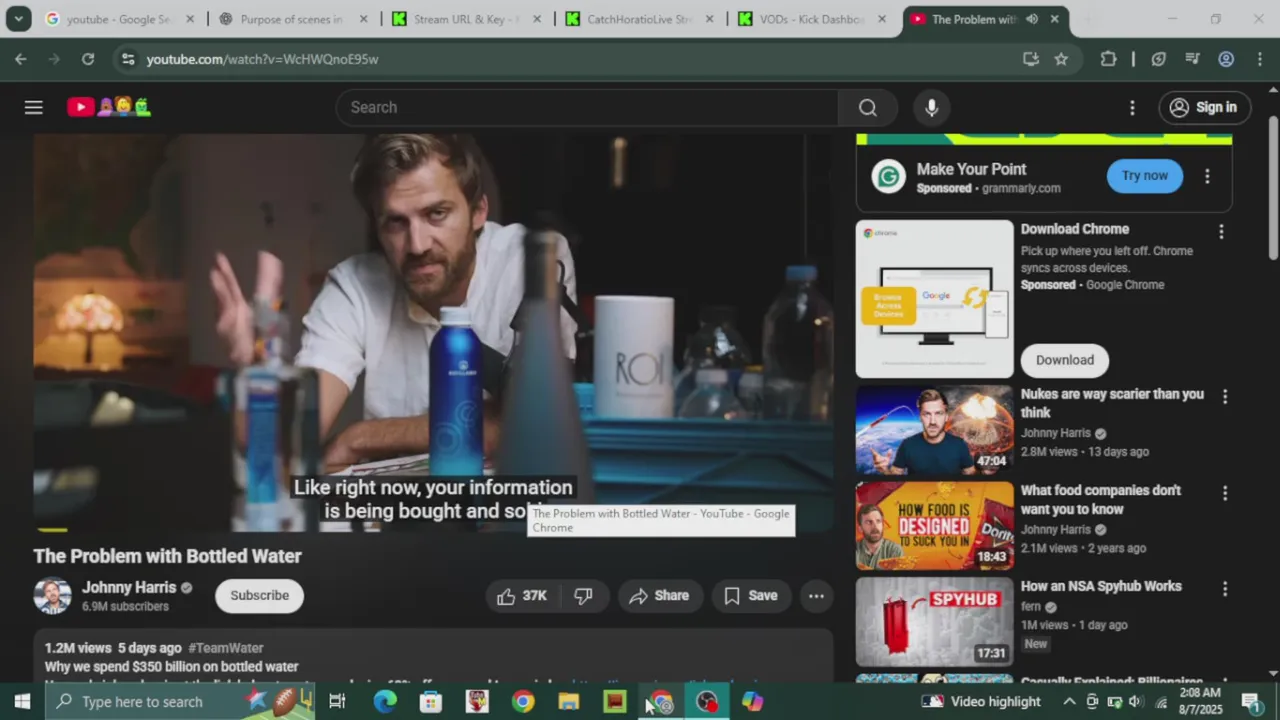Viewport: 1280px width, 720px height.
Task: Close the Problem with Bottled Water tab
Action: pyautogui.click(x=1054, y=19)
